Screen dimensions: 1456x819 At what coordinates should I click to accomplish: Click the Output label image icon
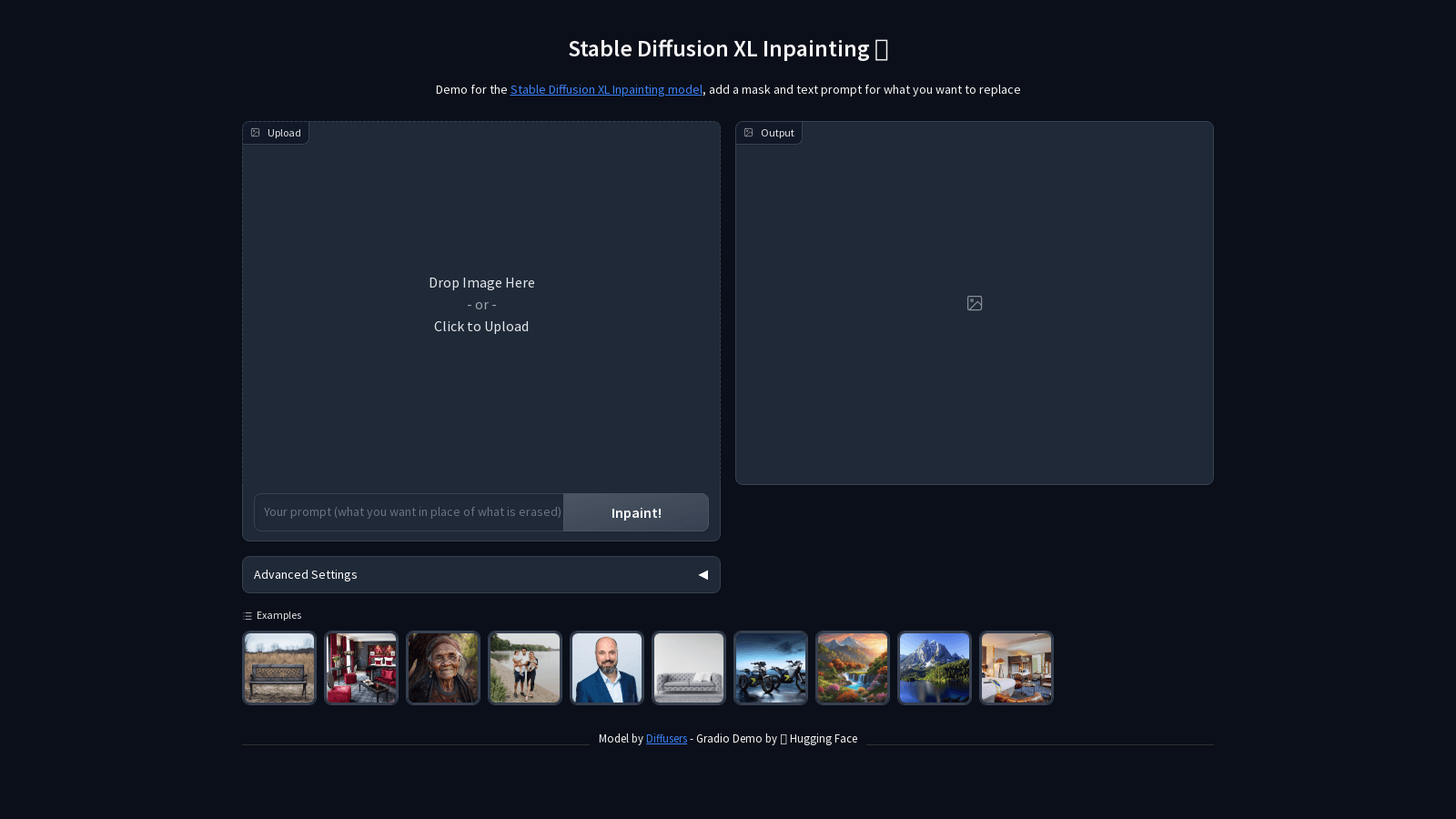pyautogui.click(x=749, y=133)
